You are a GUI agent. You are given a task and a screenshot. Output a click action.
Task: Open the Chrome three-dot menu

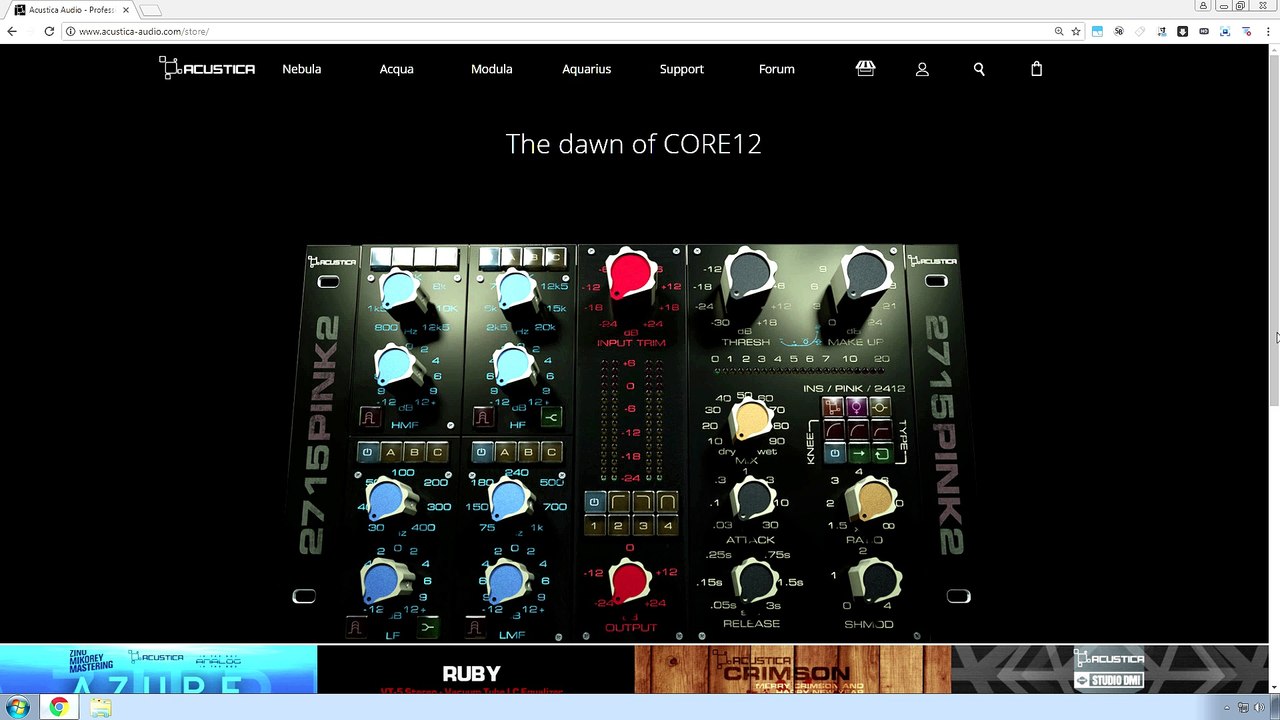pos(1267,31)
